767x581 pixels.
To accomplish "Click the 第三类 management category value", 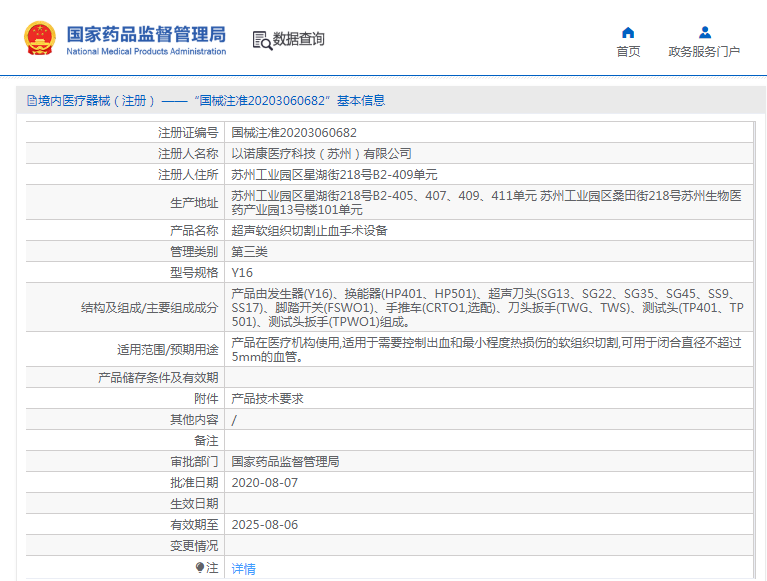I will click(x=249, y=251).
